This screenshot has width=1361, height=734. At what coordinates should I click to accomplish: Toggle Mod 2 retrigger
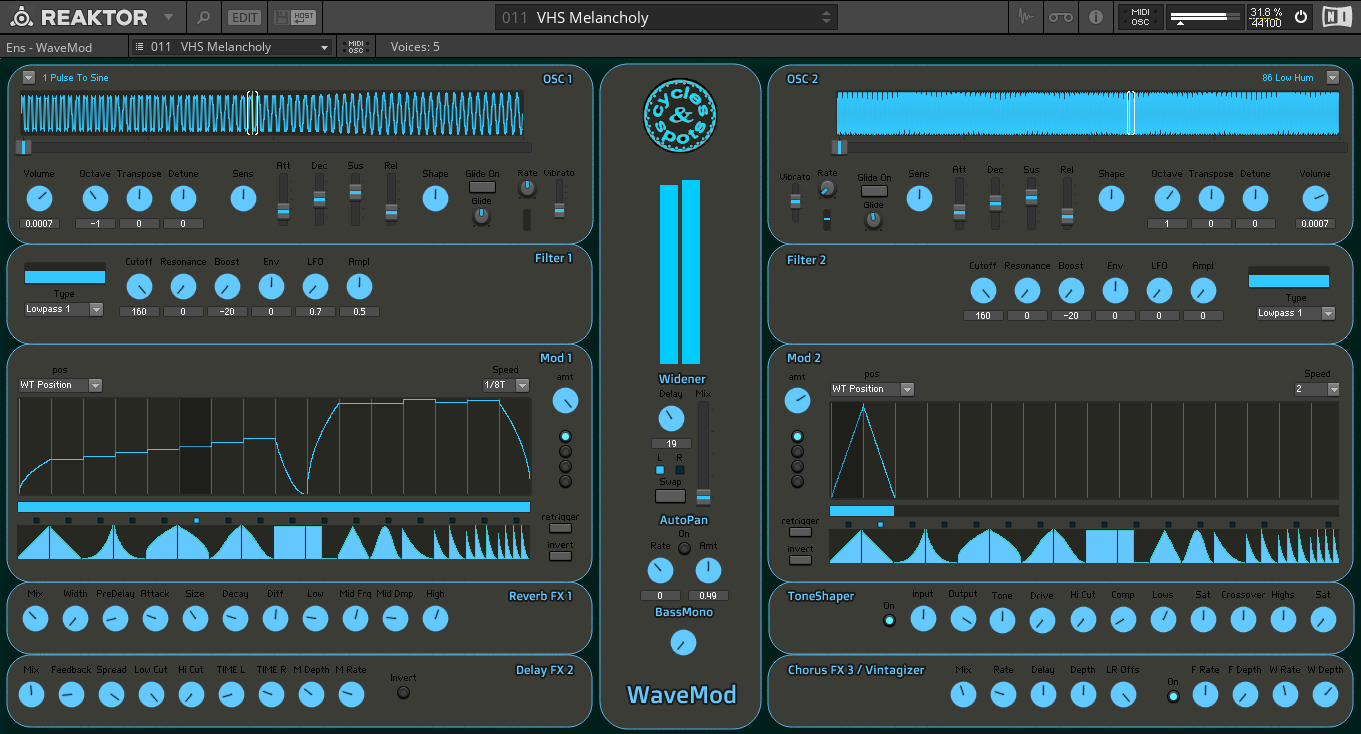pyautogui.click(x=800, y=532)
